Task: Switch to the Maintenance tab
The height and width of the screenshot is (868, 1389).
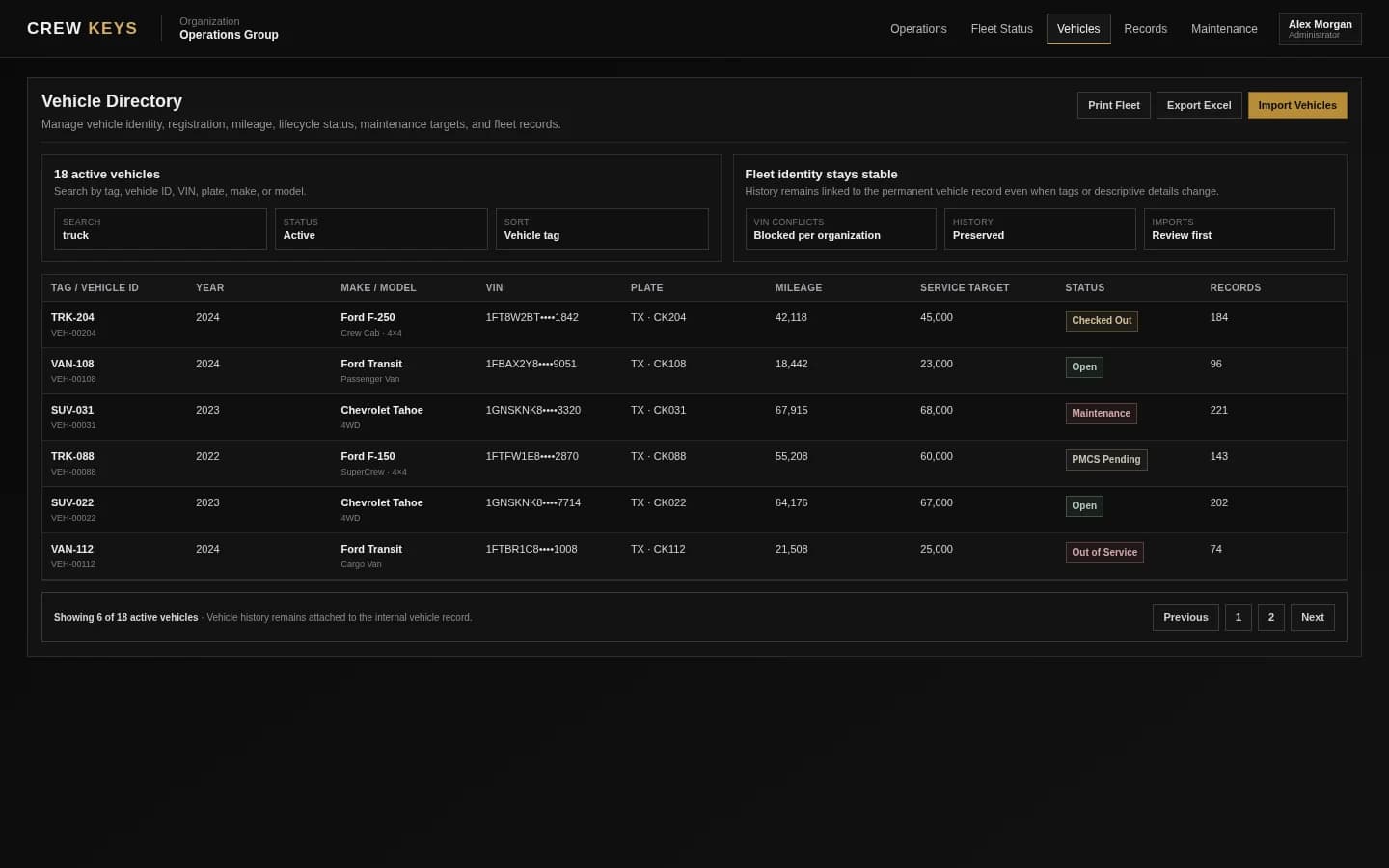Action: tap(1224, 29)
